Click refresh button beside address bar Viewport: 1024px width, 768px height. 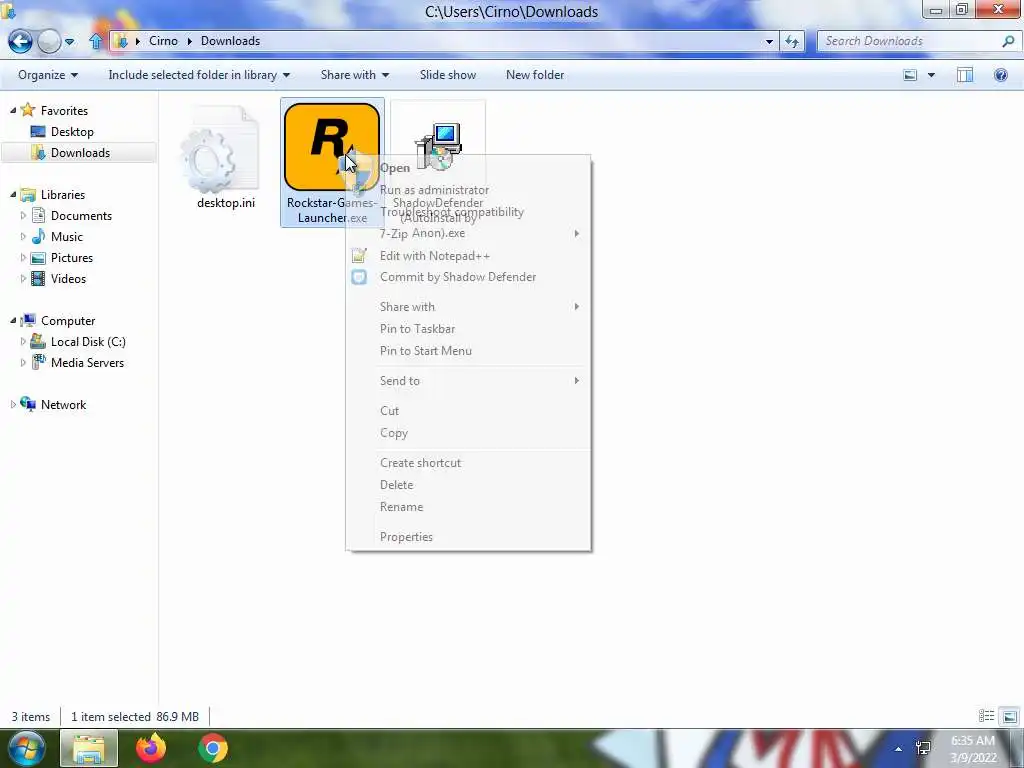792,41
